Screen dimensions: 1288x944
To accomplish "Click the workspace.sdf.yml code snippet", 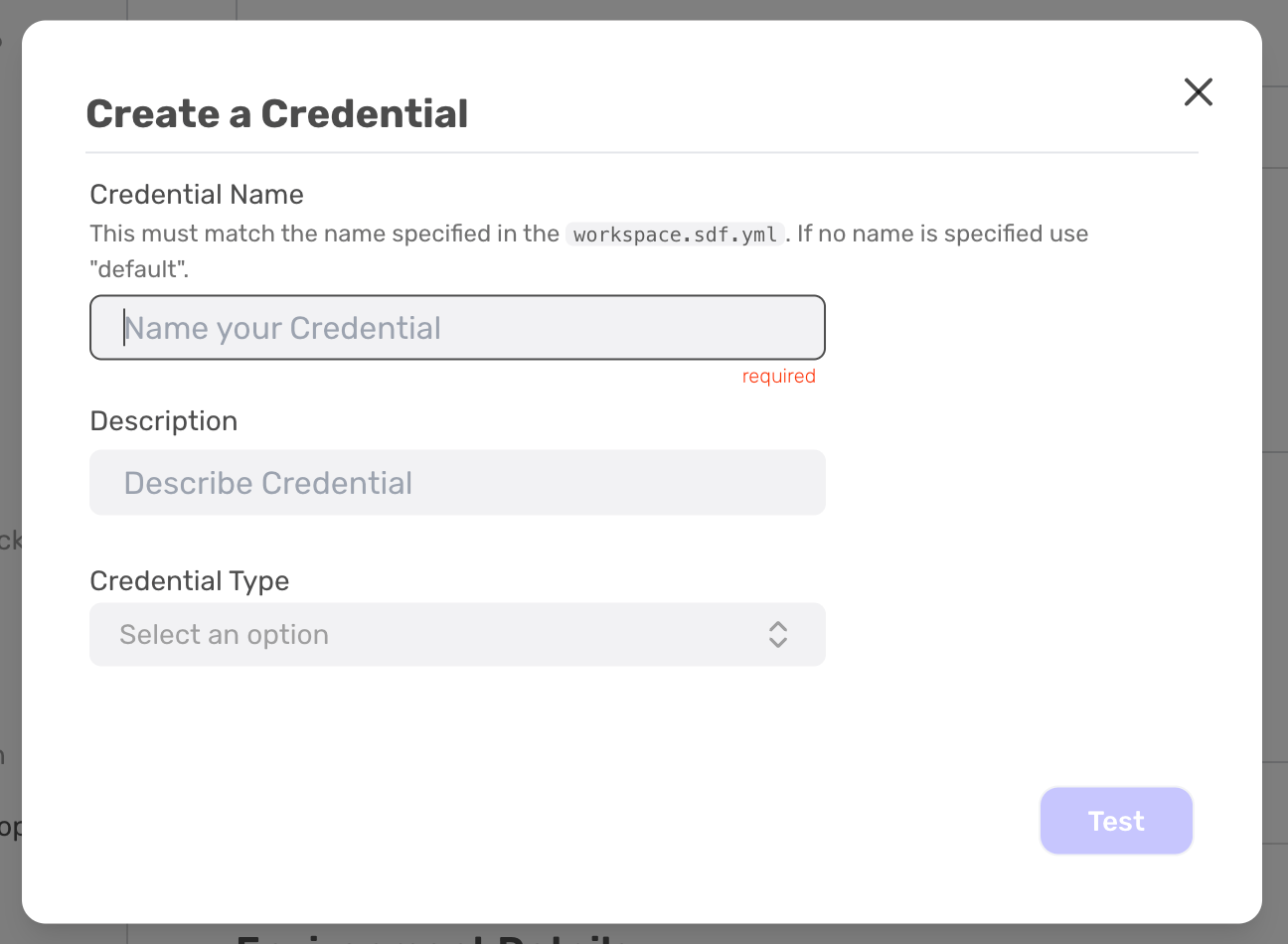I will pyautogui.click(x=675, y=235).
